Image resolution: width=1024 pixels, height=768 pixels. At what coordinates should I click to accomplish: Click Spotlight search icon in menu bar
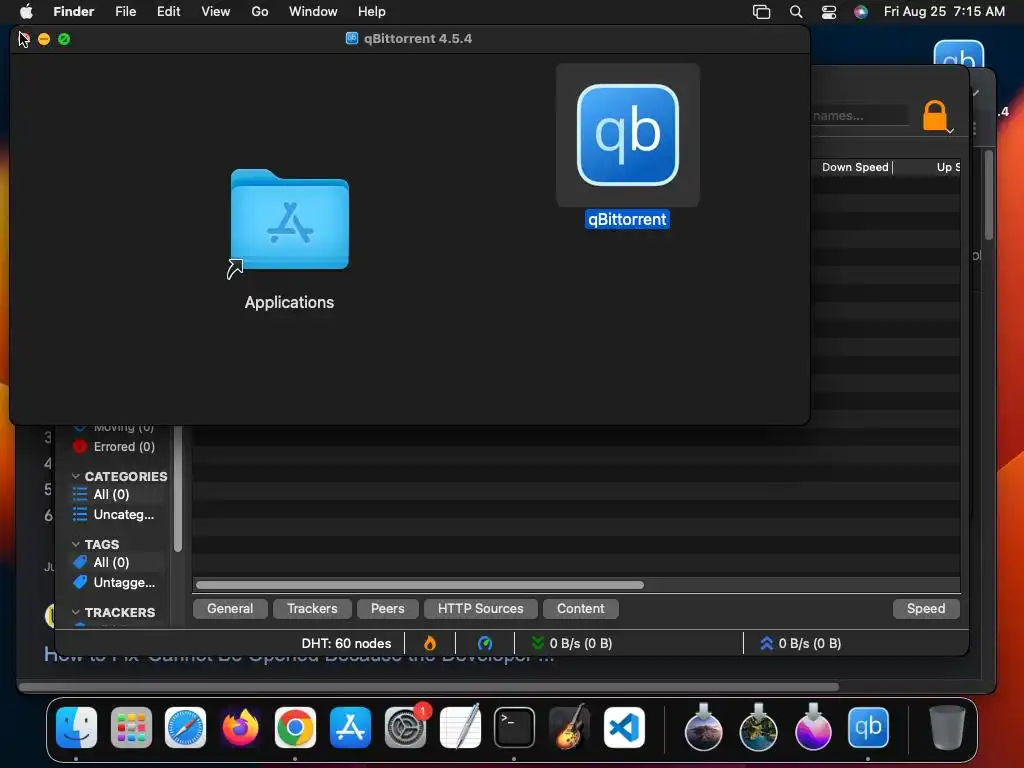pyautogui.click(x=795, y=12)
